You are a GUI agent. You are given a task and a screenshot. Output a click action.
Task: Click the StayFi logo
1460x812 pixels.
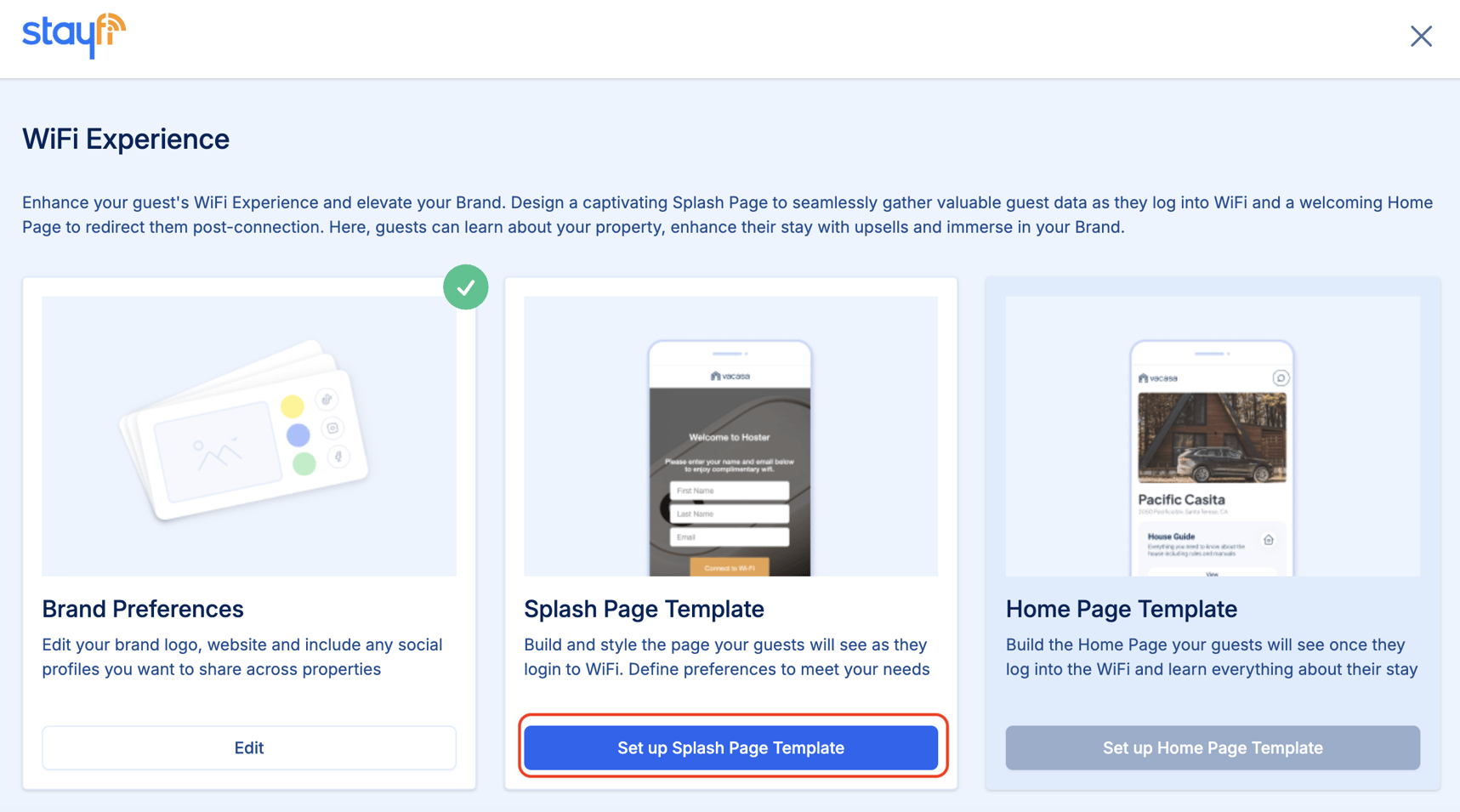coord(74,36)
